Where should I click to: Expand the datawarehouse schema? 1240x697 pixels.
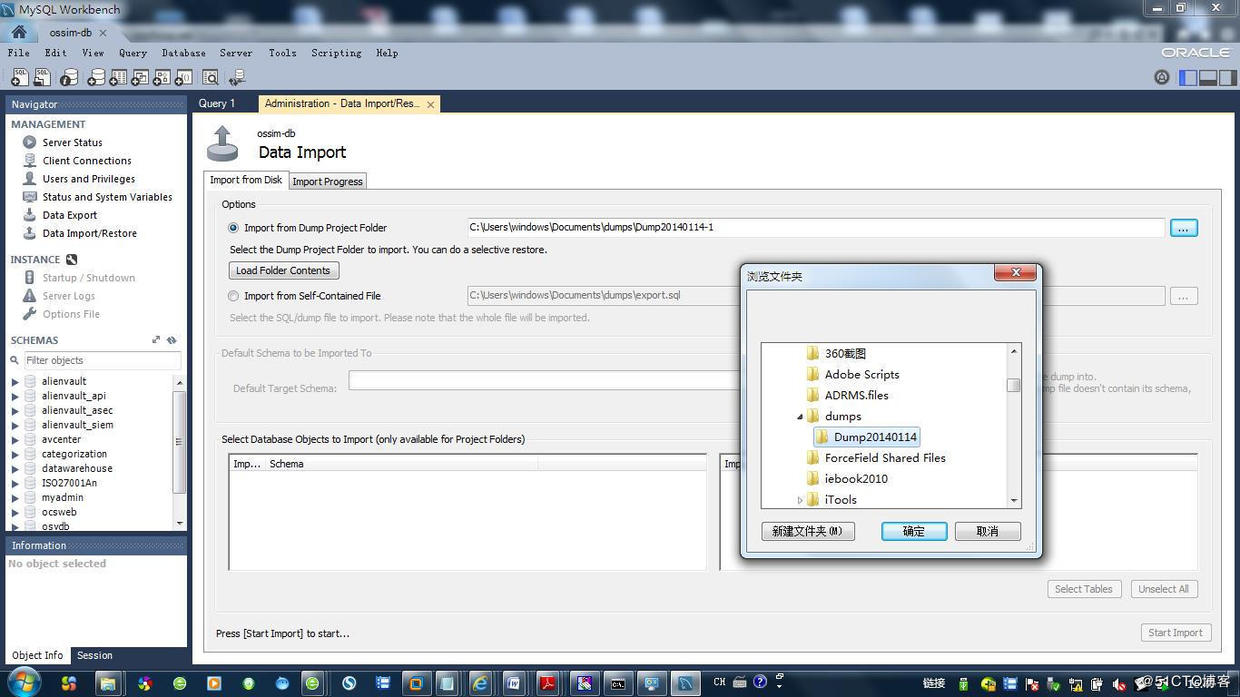pyautogui.click(x=15, y=468)
